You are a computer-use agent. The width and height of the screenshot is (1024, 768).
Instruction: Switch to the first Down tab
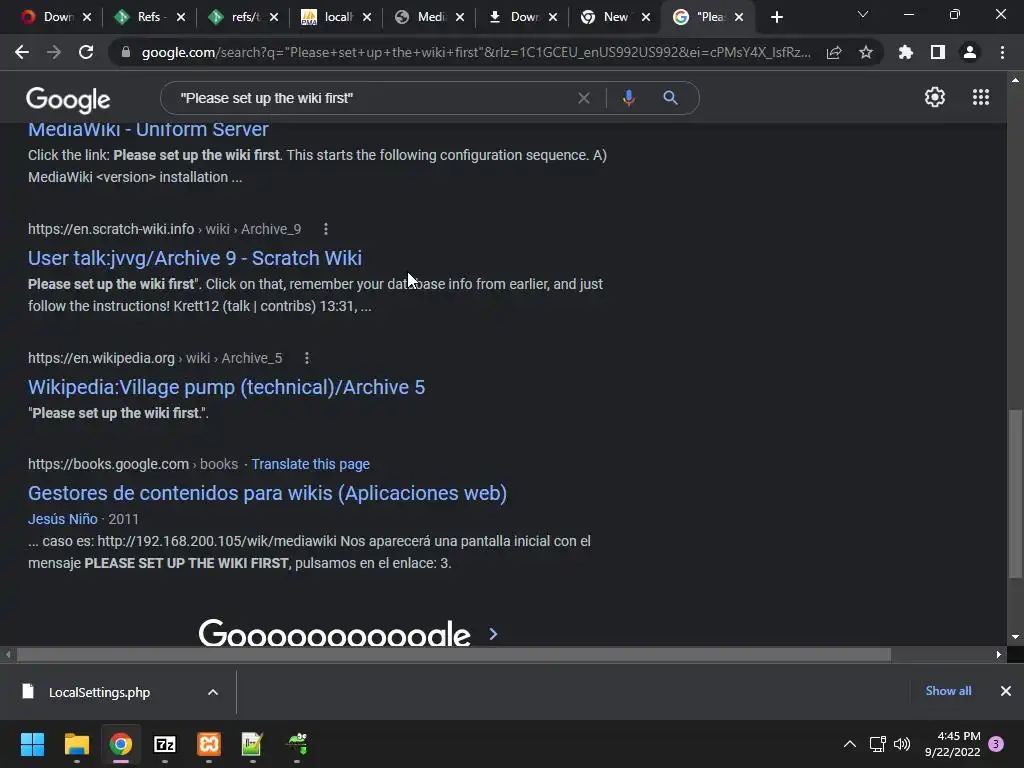pos(55,17)
